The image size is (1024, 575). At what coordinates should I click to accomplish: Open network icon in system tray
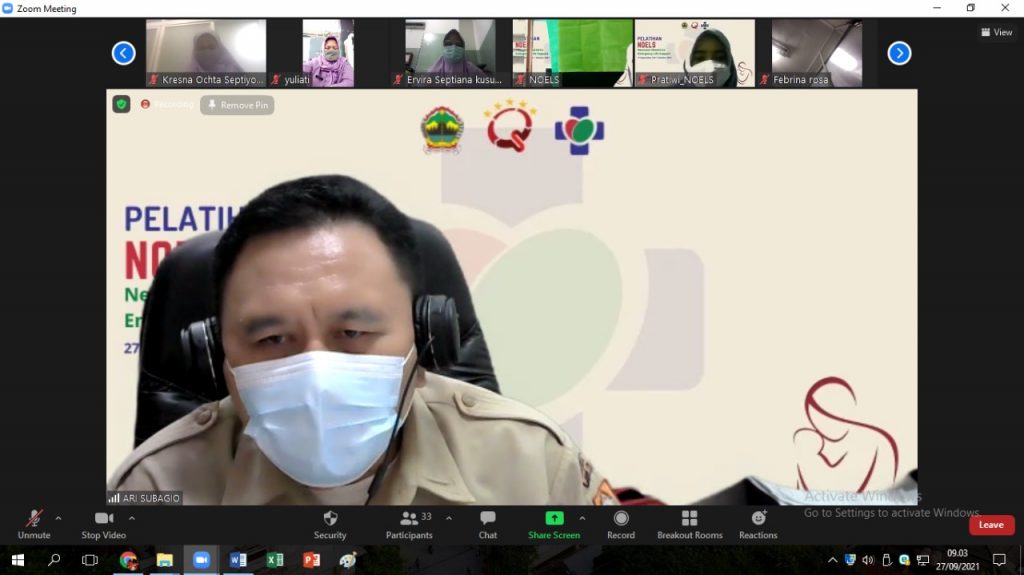[923, 560]
